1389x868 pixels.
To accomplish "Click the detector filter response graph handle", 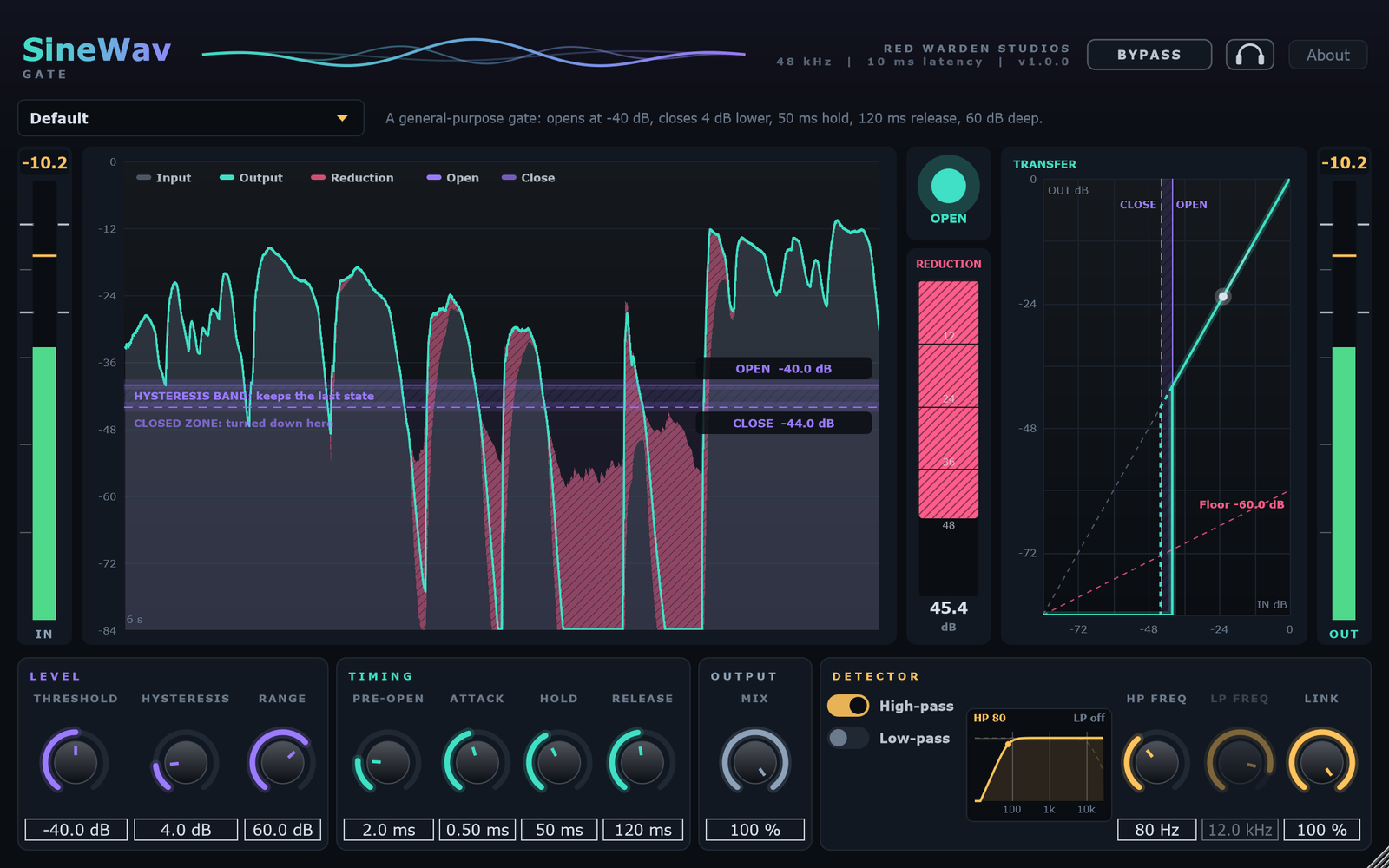I will [1009, 744].
